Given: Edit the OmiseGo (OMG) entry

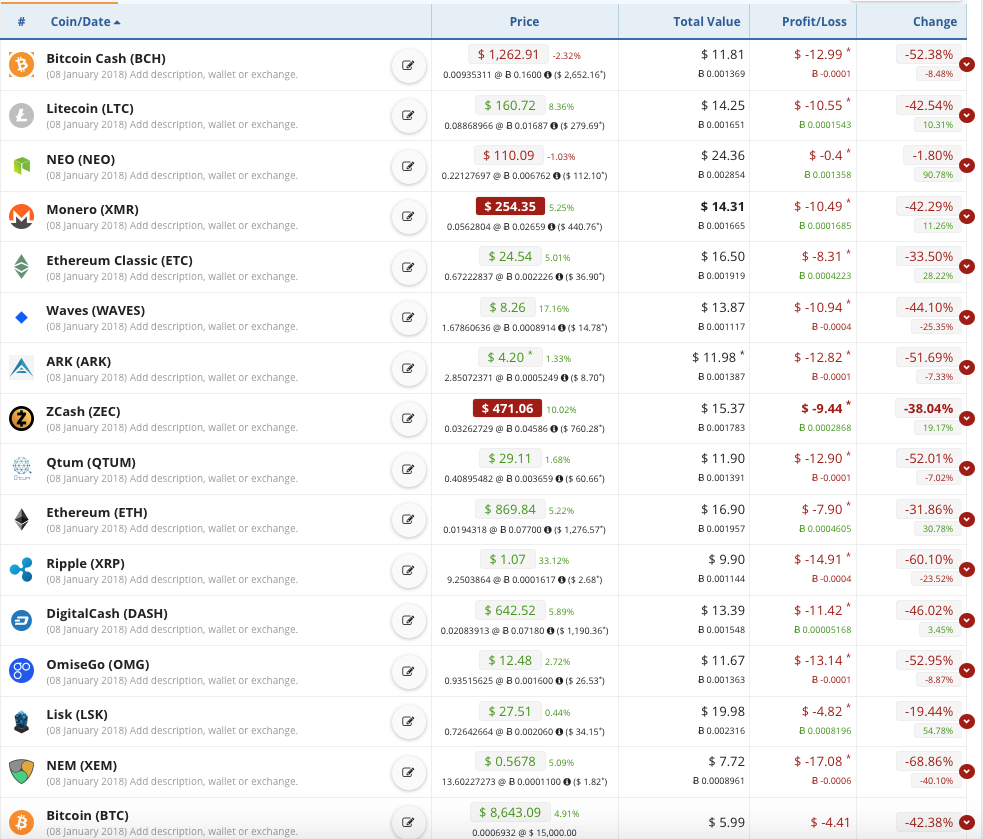Looking at the screenshot, I should pos(408,671).
